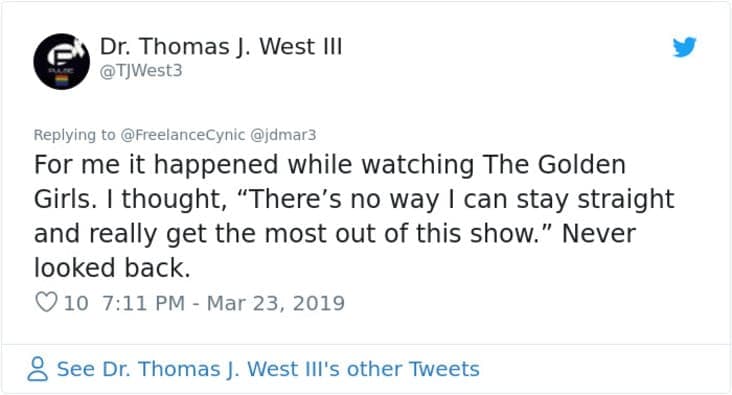Screen dimensions: 732x395
Task: Click the Mar 23, 2019 date
Action: (x=275, y=303)
